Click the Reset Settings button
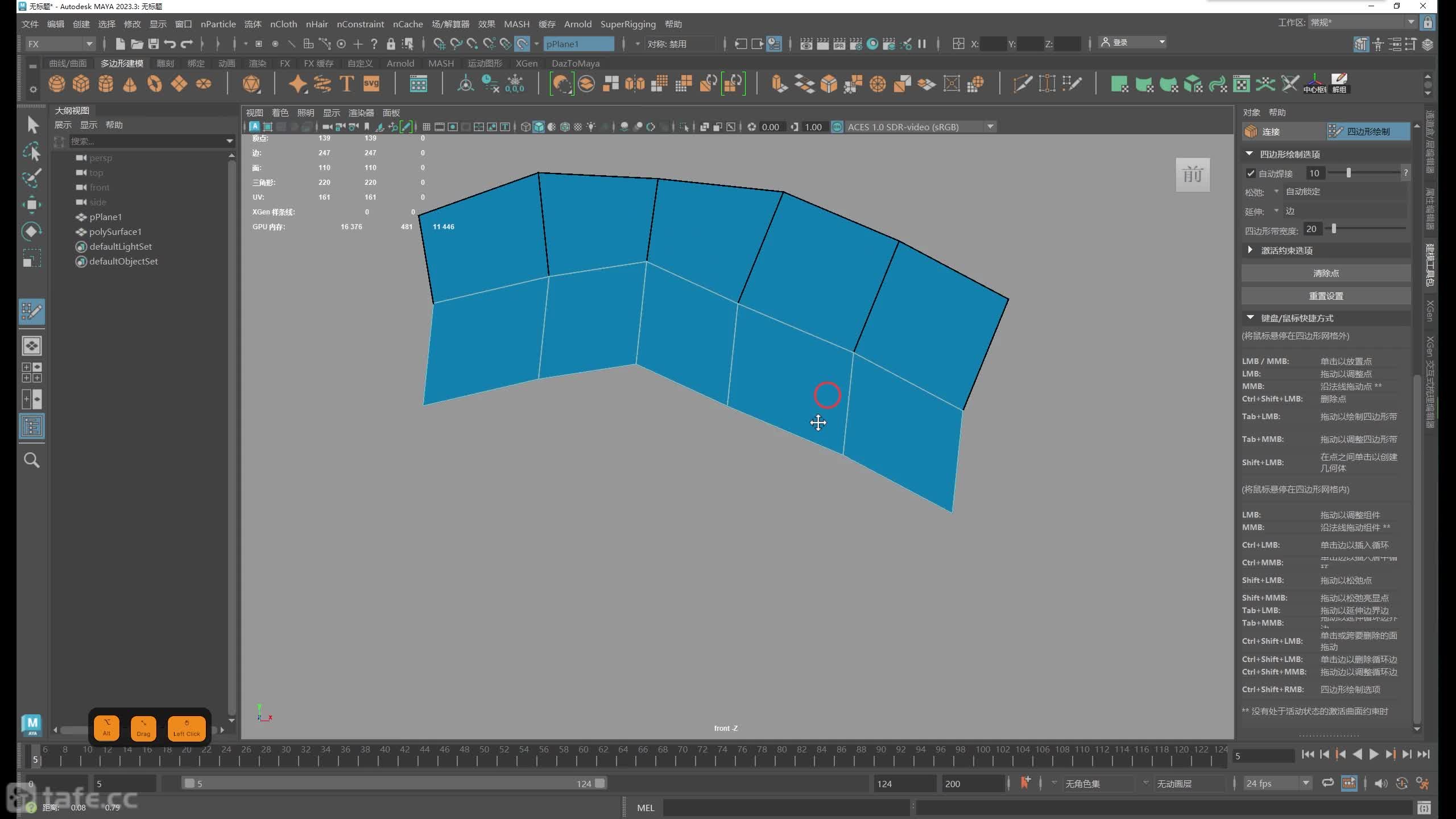 1326,296
